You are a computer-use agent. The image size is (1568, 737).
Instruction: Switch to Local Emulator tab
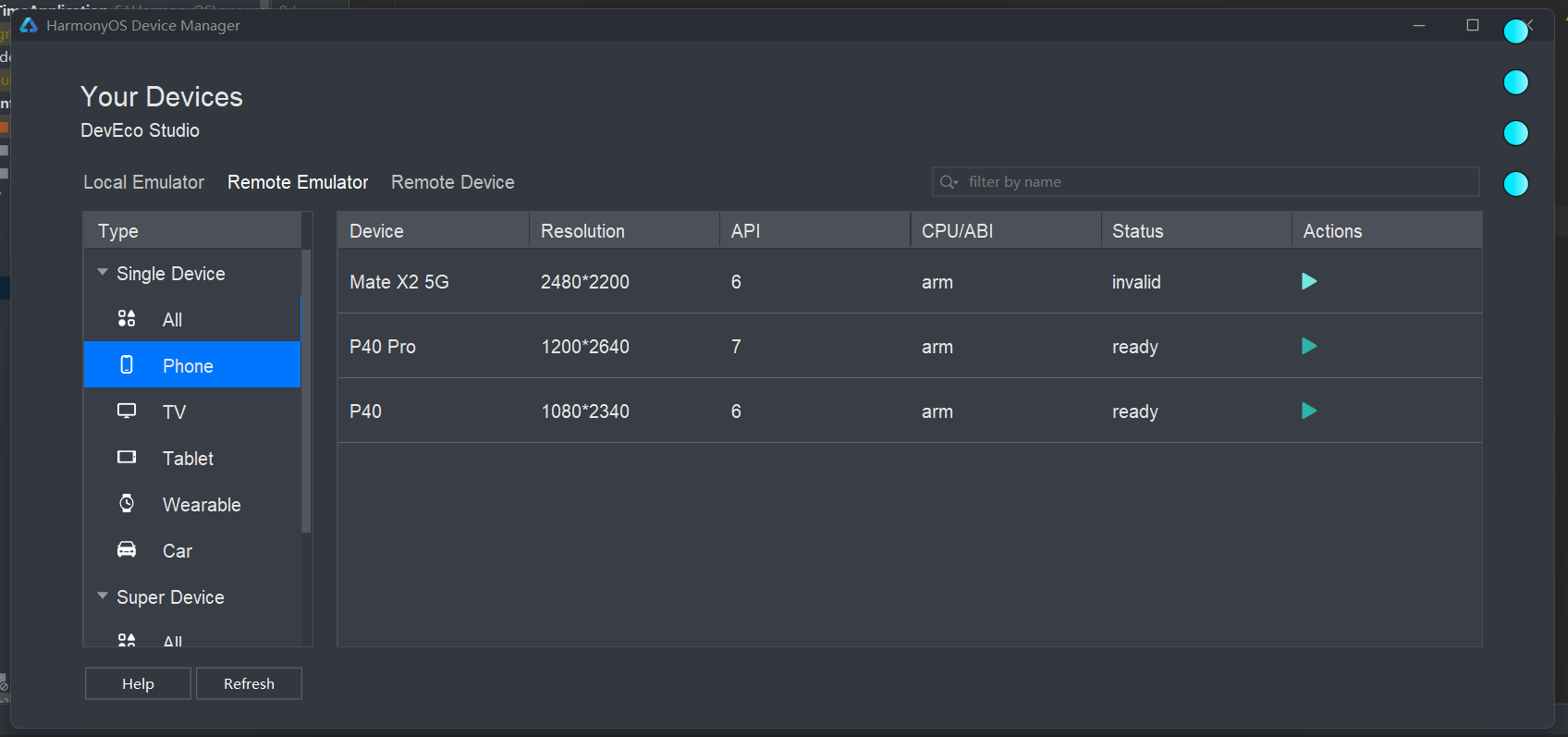coord(143,182)
